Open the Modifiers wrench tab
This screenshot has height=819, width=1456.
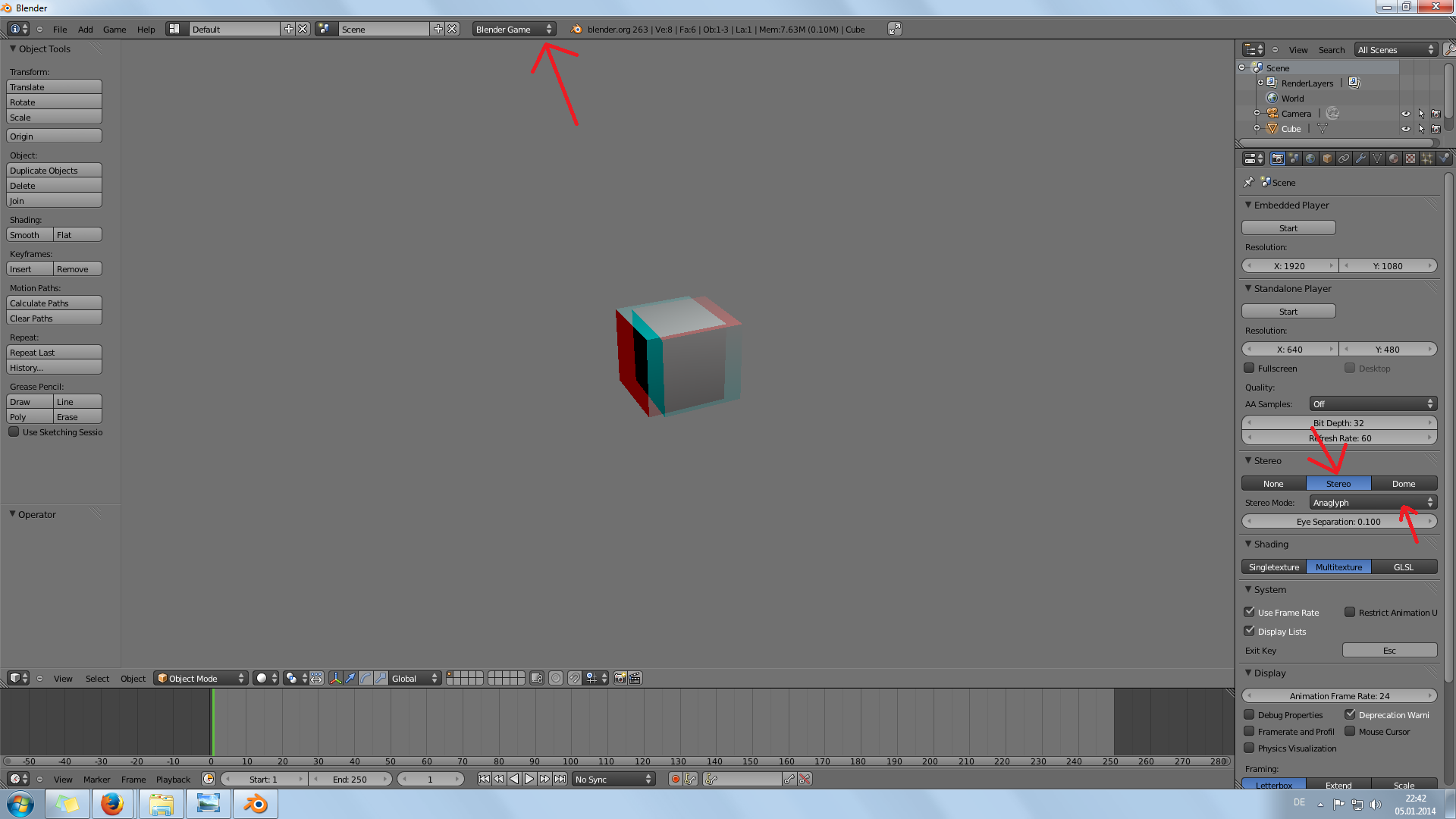coord(1360,158)
